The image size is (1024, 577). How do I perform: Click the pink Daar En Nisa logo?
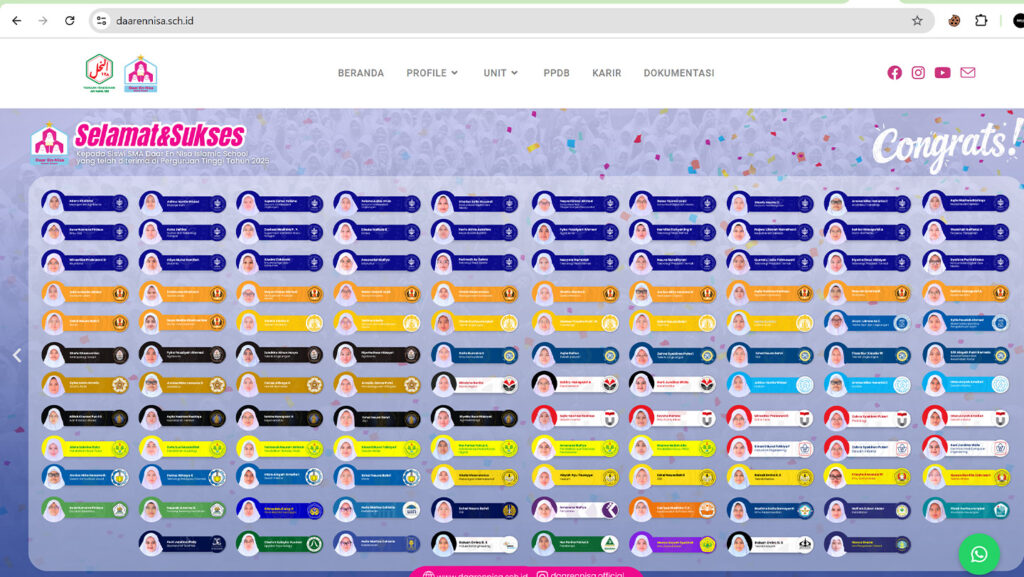(140, 73)
